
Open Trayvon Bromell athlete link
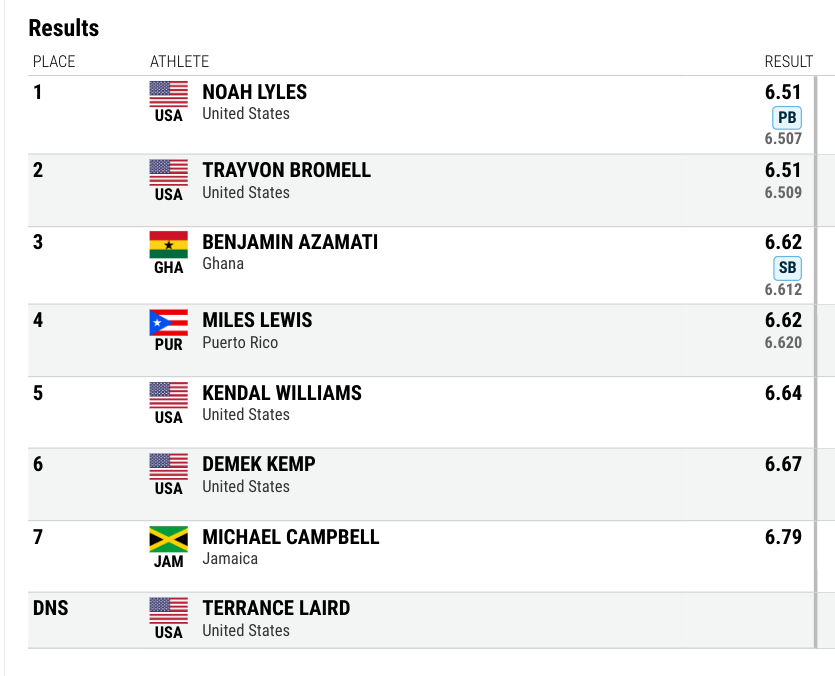[286, 170]
